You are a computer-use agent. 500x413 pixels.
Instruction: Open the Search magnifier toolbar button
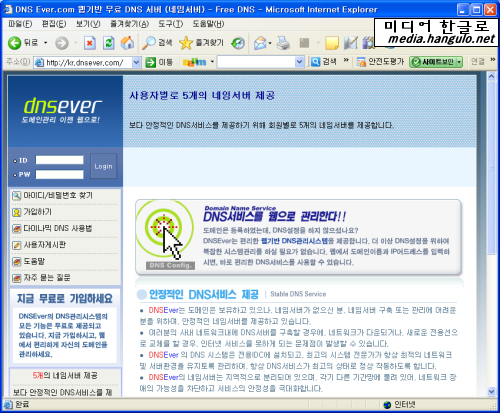tap(157, 43)
